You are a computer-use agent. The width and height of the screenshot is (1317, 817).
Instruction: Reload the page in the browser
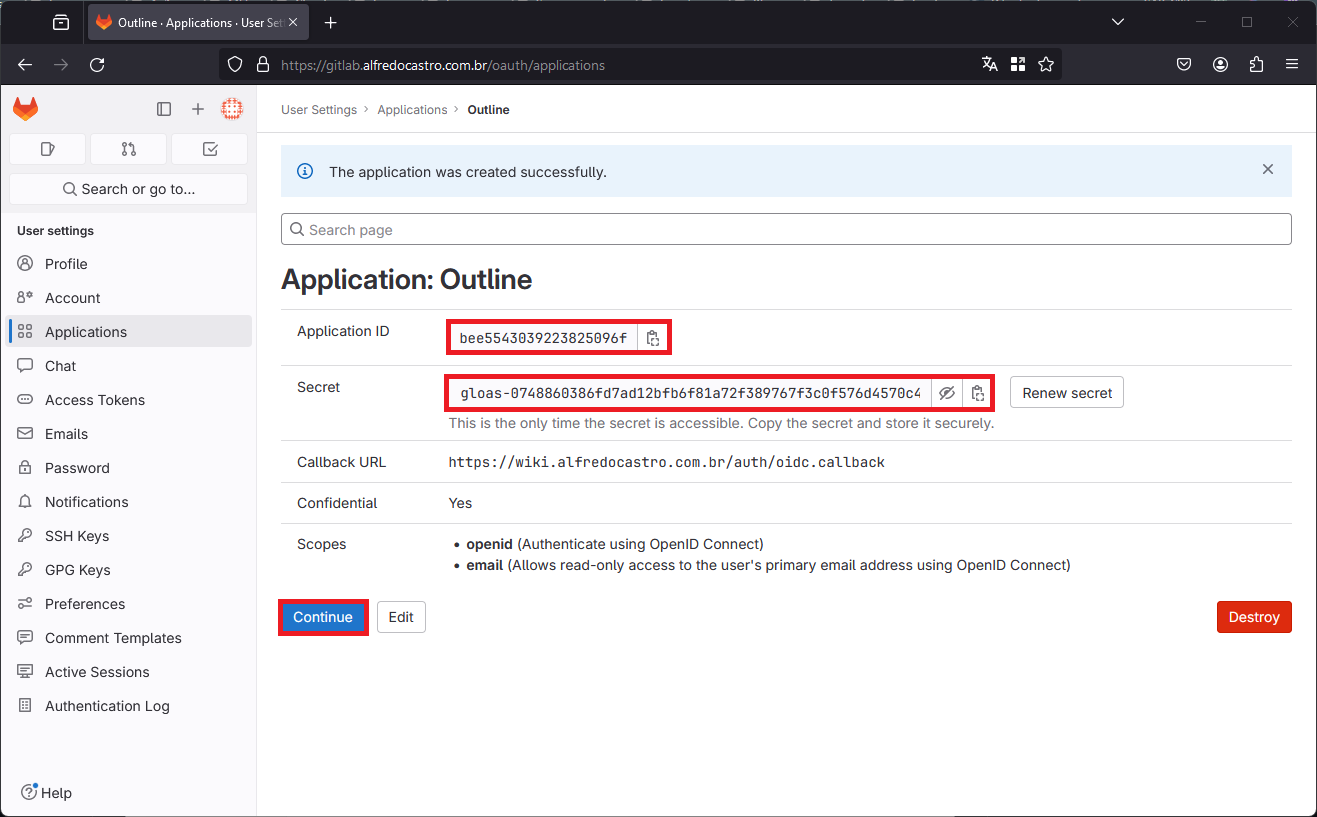[x=97, y=64]
